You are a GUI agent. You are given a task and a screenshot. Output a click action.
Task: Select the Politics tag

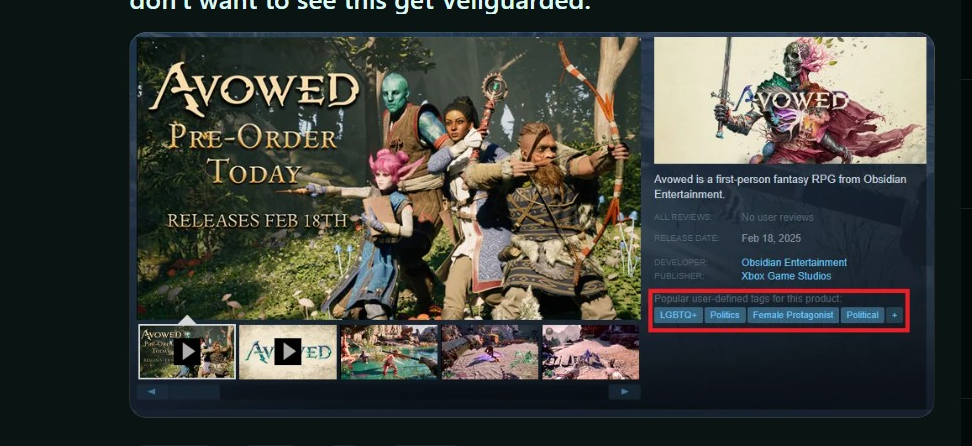[x=725, y=315]
